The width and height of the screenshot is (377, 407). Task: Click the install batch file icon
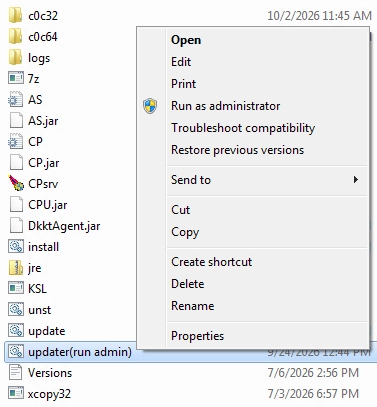(16, 247)
